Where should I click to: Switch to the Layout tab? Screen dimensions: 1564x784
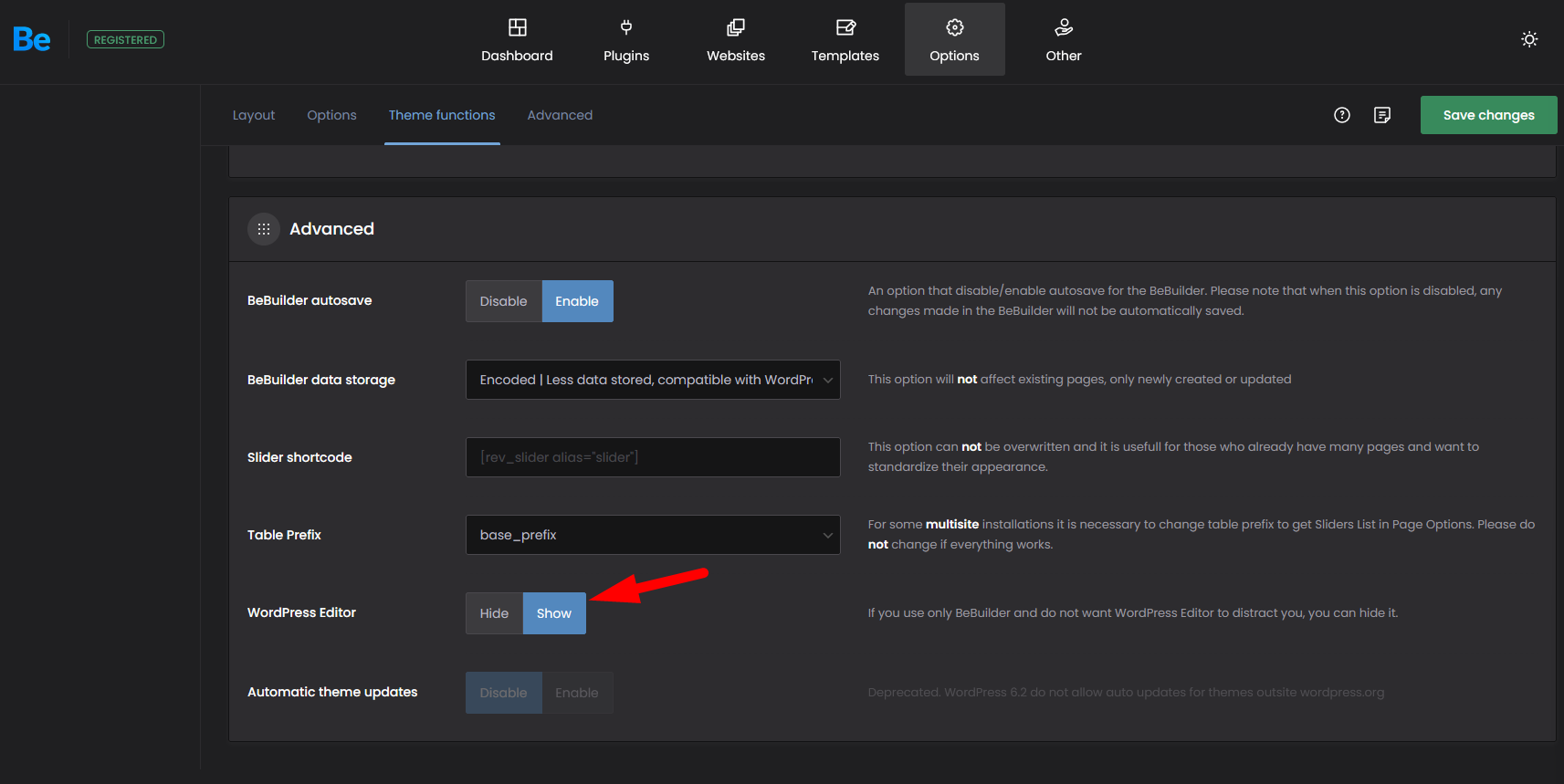point(254,115)
